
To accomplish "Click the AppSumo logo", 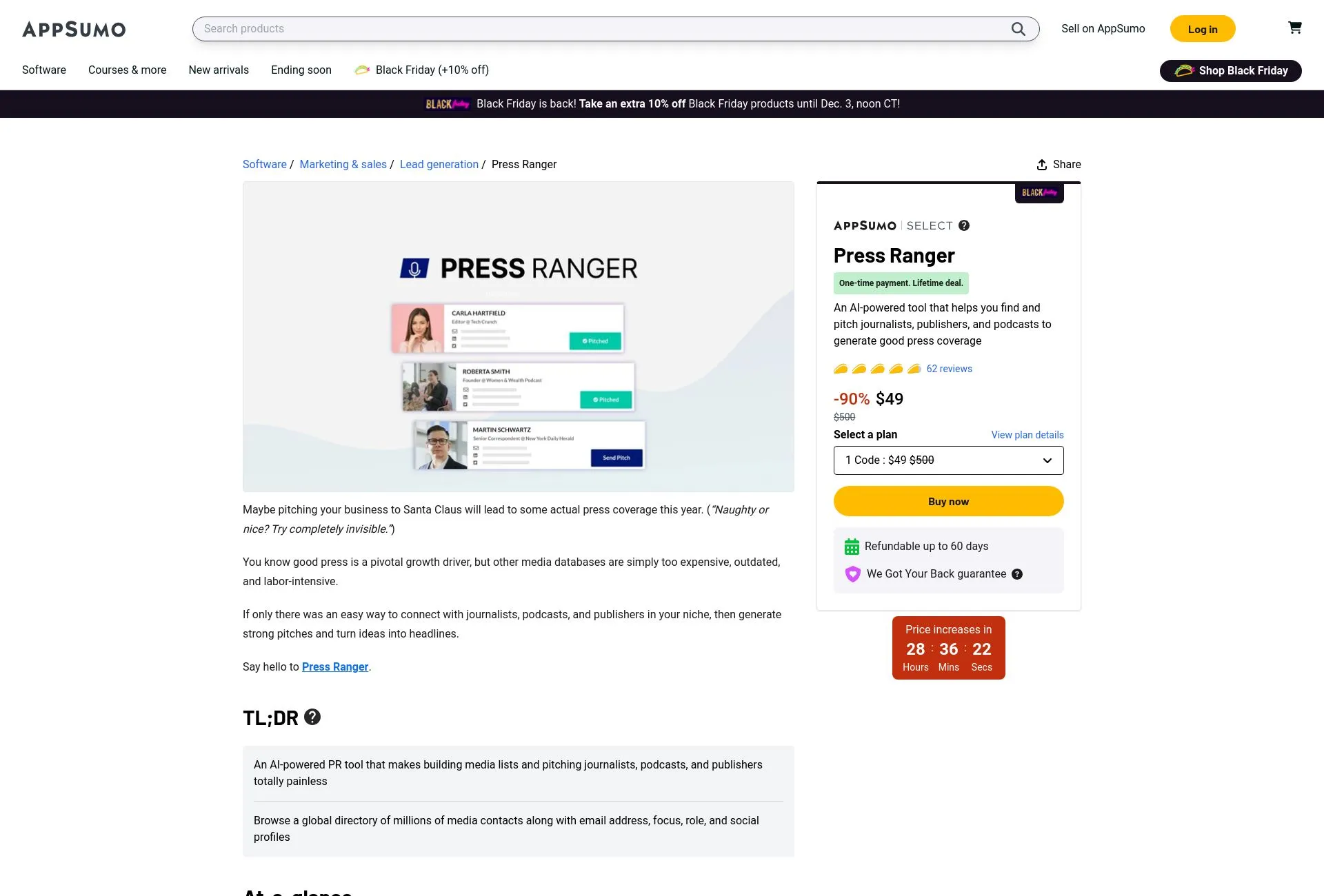I will click(x=74, y=29).
